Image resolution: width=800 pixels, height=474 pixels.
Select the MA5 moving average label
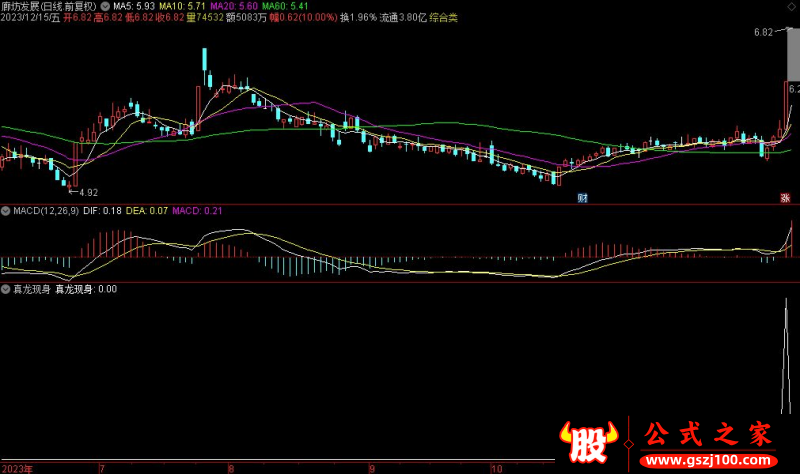pos(133,6)
